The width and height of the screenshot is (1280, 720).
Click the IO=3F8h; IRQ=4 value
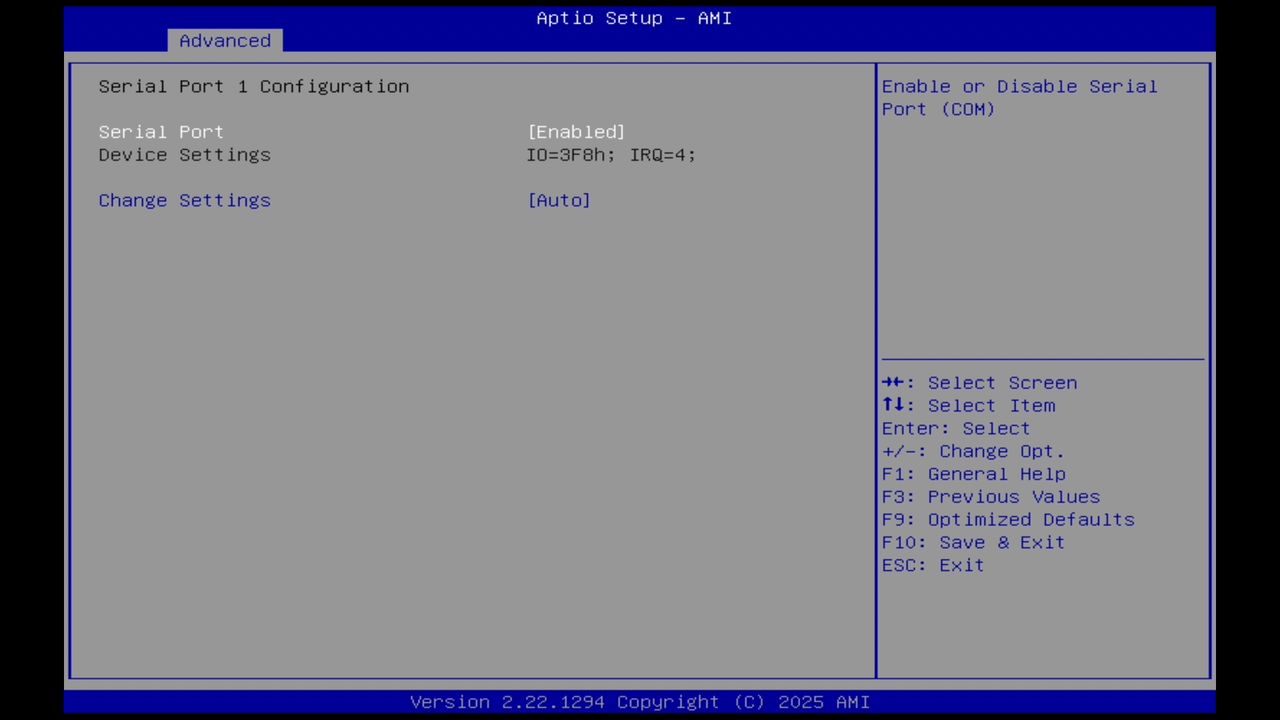point(610,154)
